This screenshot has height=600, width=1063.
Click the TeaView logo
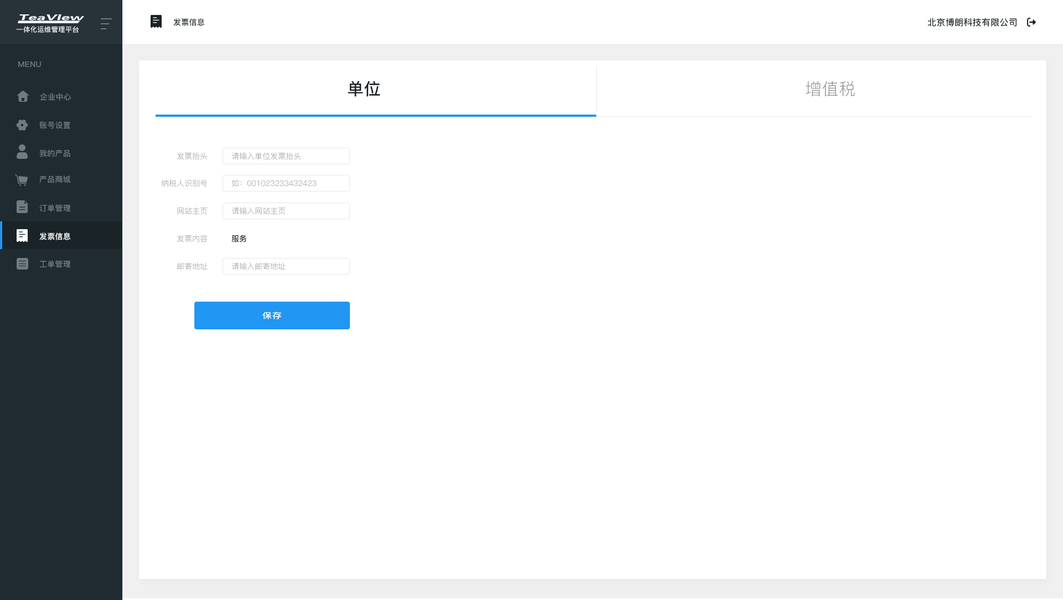(49, 22)
